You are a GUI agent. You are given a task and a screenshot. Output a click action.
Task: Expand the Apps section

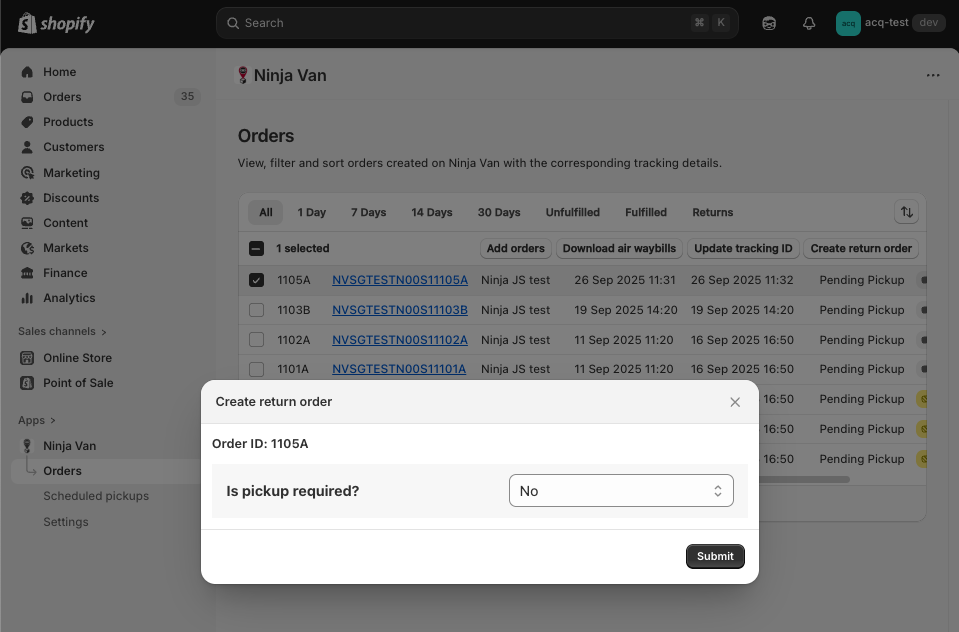(37, 420)
